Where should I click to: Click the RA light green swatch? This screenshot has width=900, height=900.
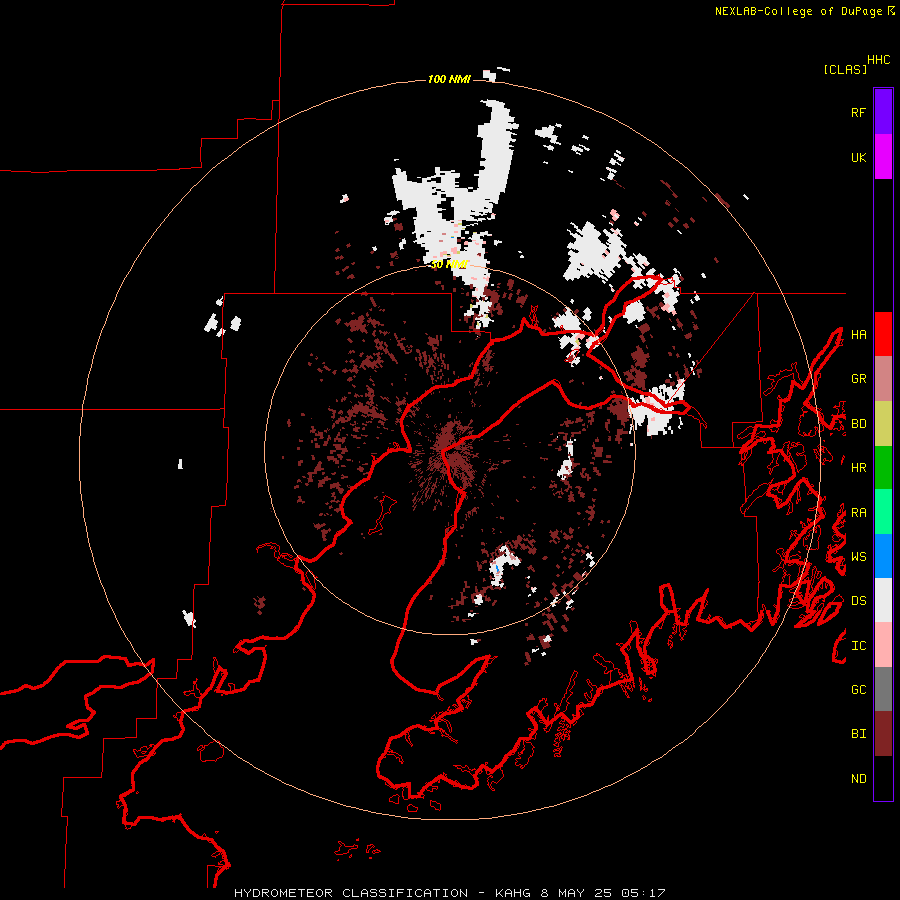(x=883, y=512)
